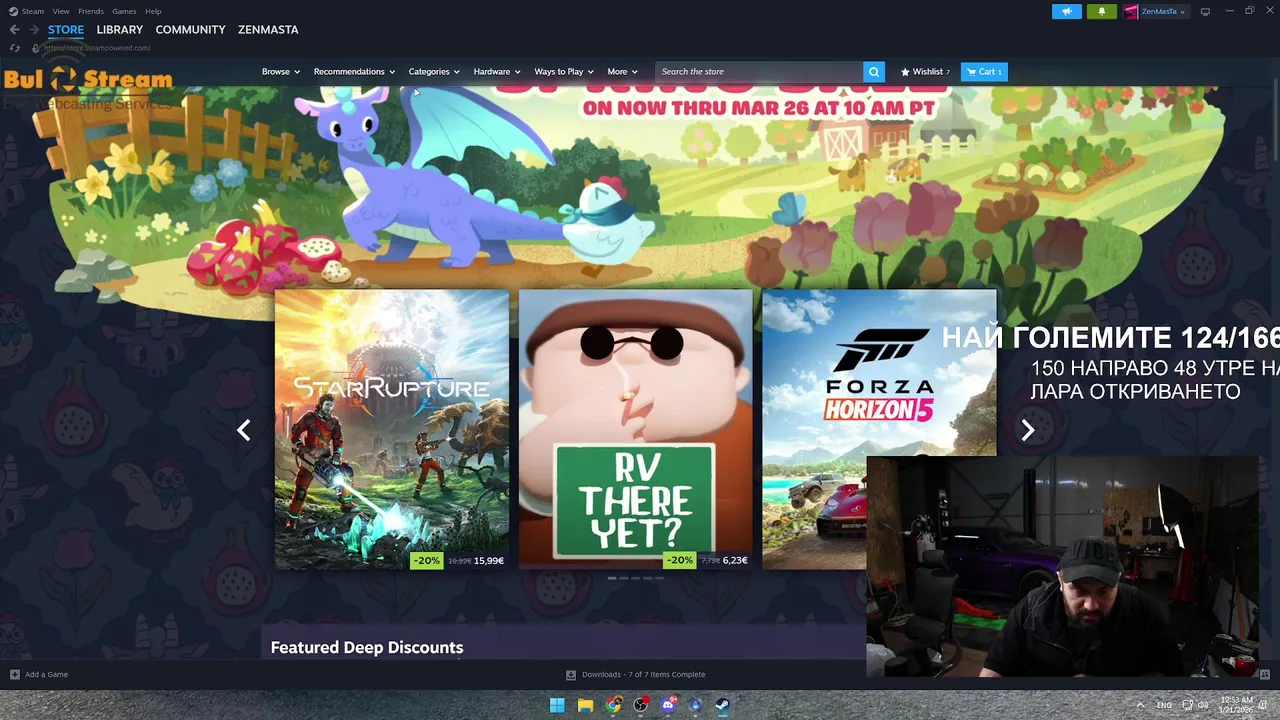Expand the Hardware dropdown
The height and width of the screenshot is (720, 1280).
[x=497, y=72]
